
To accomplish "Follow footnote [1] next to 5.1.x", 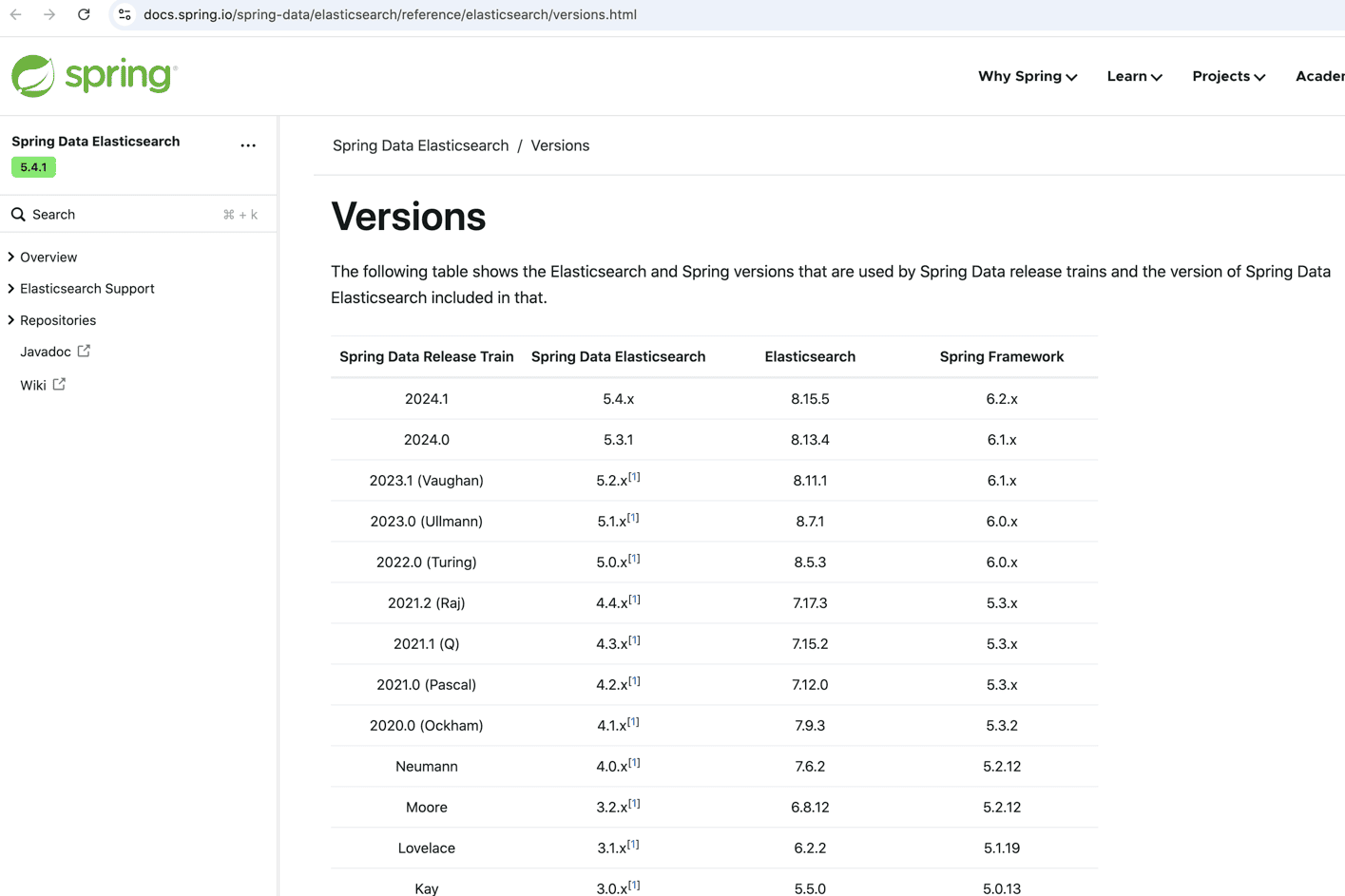I will click(633, 518).
